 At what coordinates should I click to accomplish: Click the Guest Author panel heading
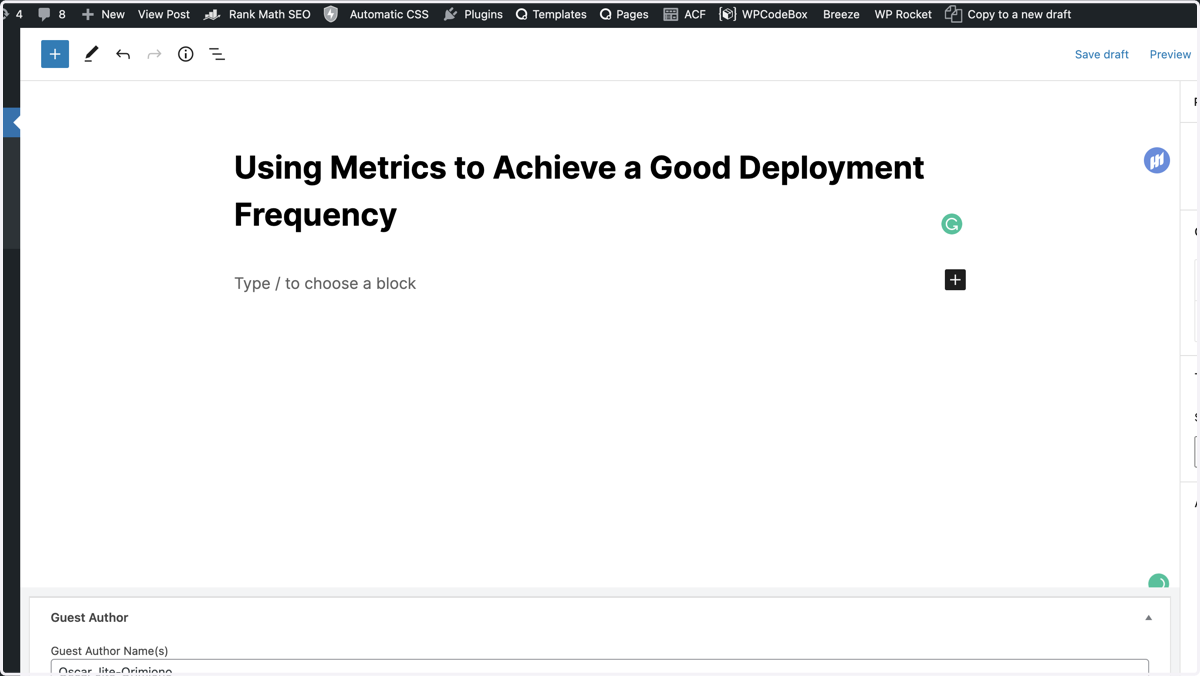90,618
